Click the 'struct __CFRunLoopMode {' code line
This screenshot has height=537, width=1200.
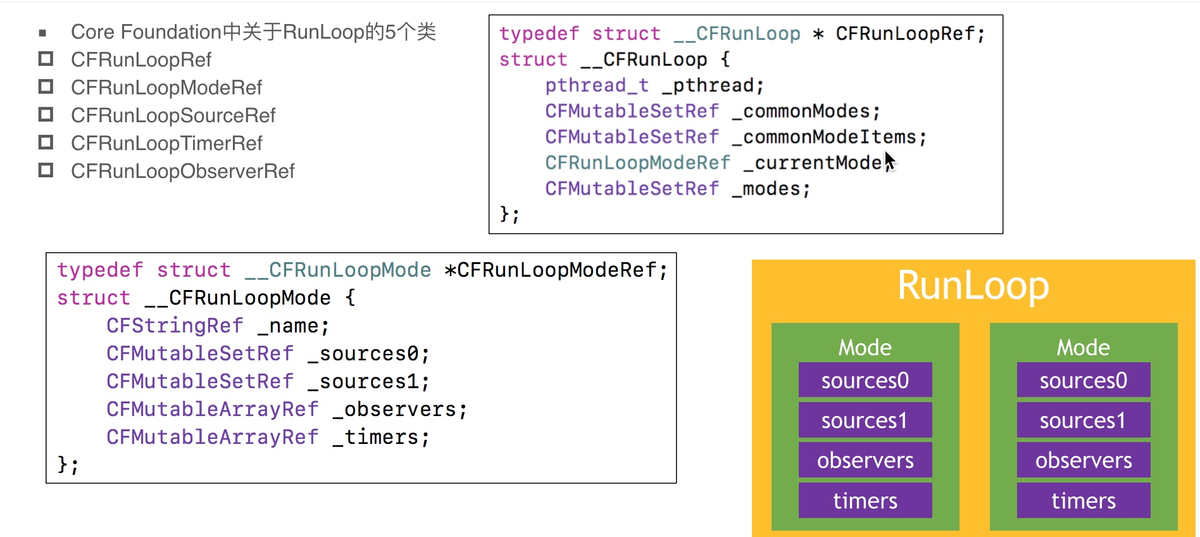(x=206, y=298)
